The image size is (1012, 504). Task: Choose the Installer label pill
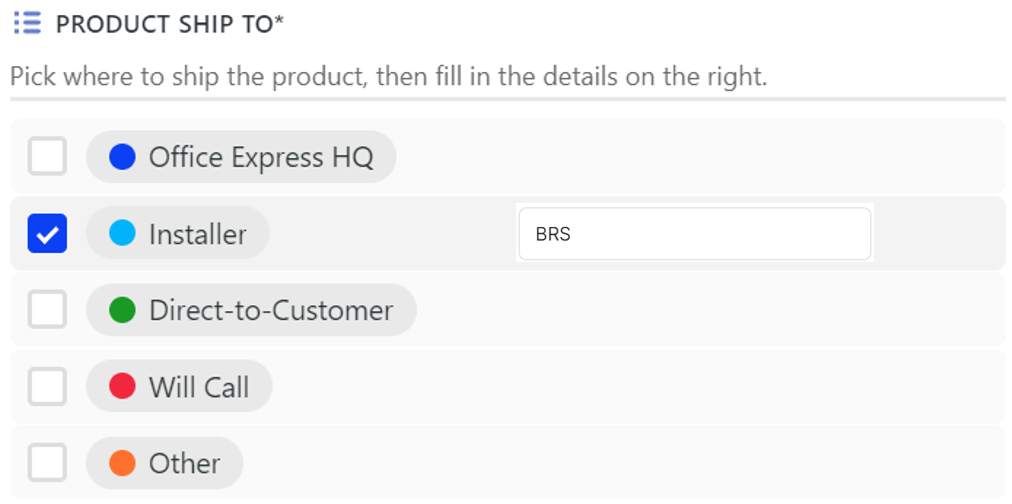click(177, 233)
